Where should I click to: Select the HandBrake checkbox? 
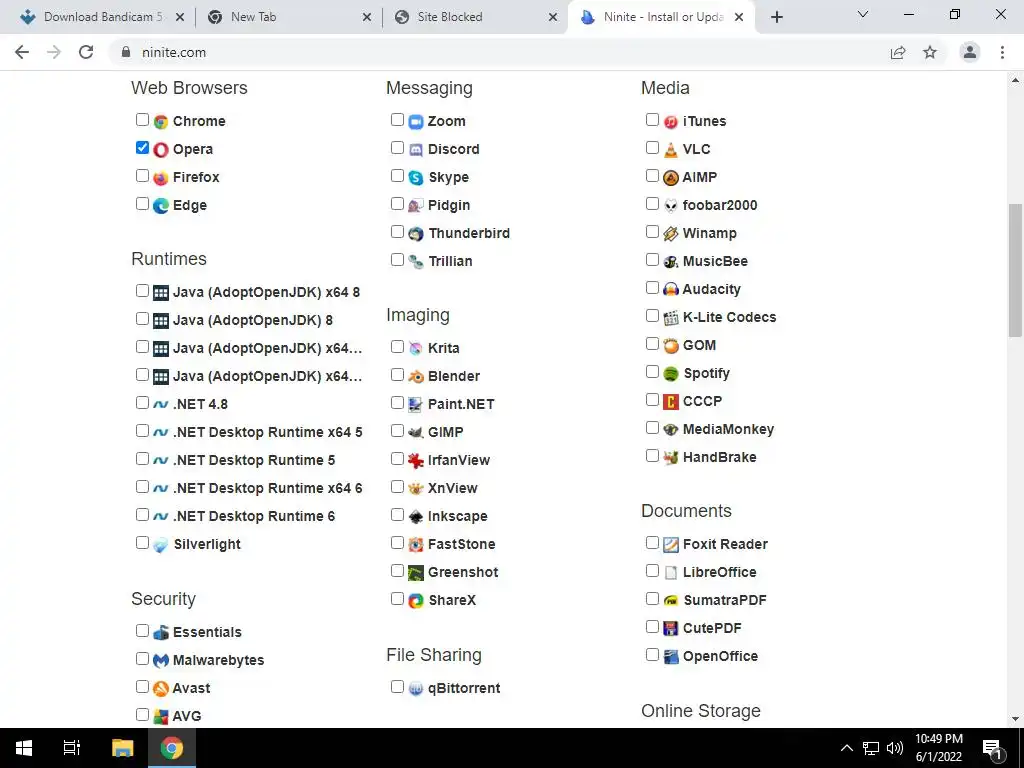652,456
